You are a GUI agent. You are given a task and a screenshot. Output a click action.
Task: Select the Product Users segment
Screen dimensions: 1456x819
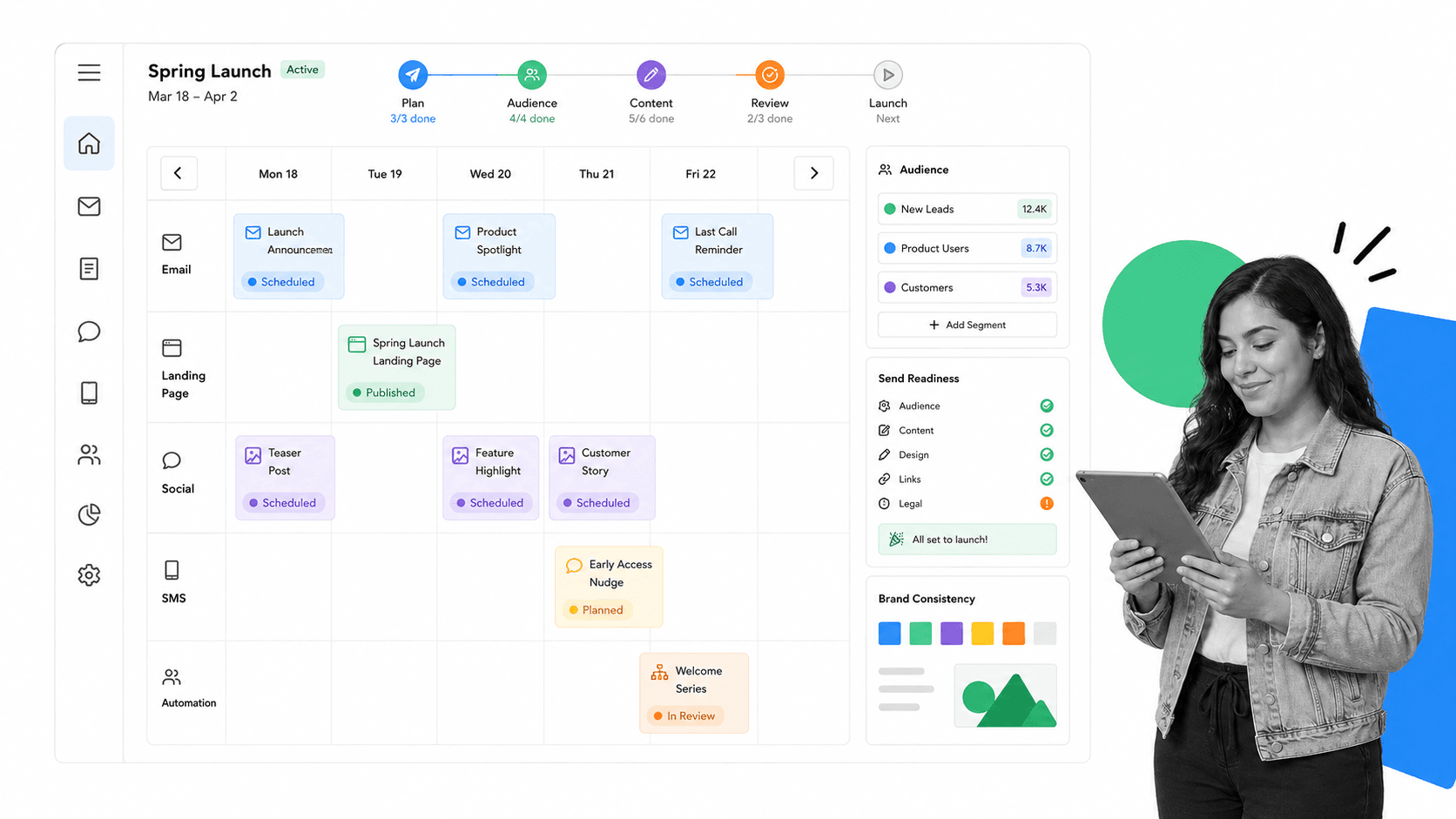coord(967,248)
